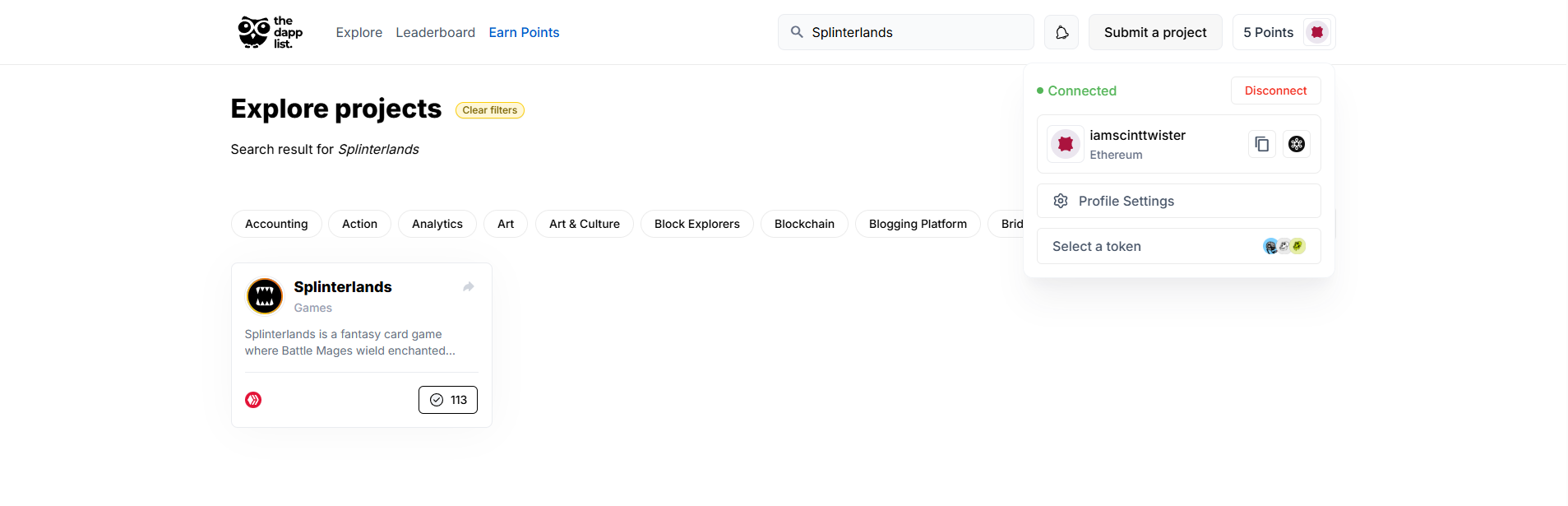Image resolution: width=1568 pixels, height=506 pixels.
Task: Open the 5 Points account menu
Action: [1284, 32]
